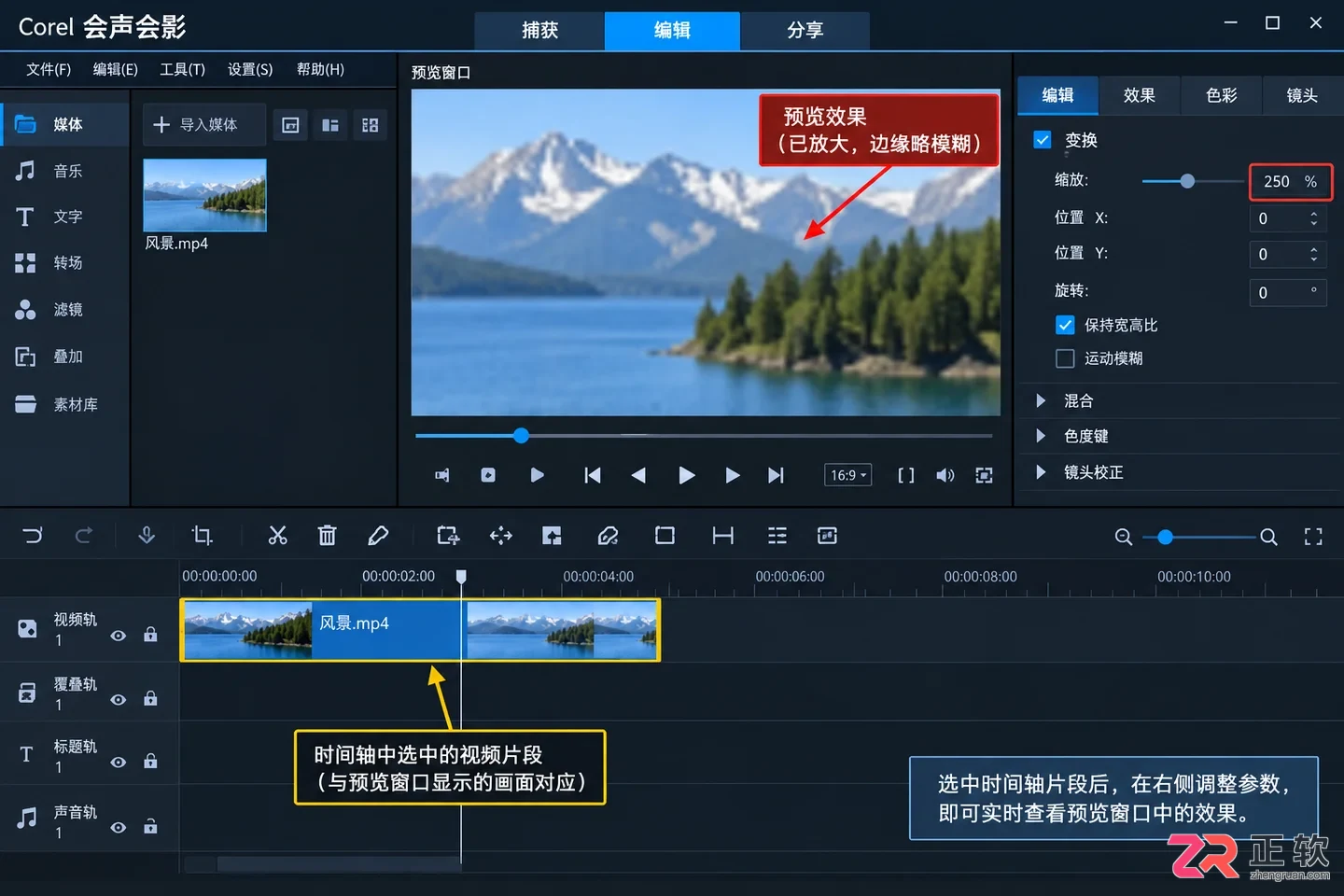This screenshot has height=896, width=1344.
Task: Click the trash delete icon
Action: (x=327, y=536)
